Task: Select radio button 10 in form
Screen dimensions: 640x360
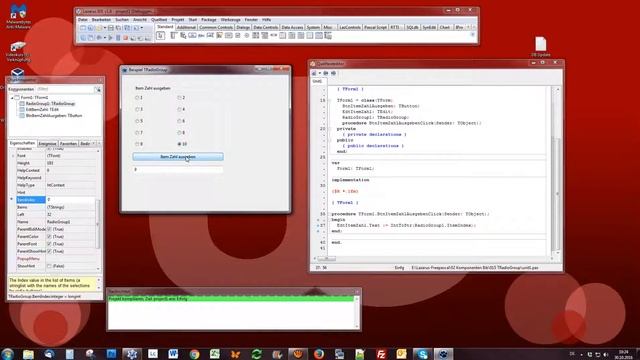Action: [179, 144]
